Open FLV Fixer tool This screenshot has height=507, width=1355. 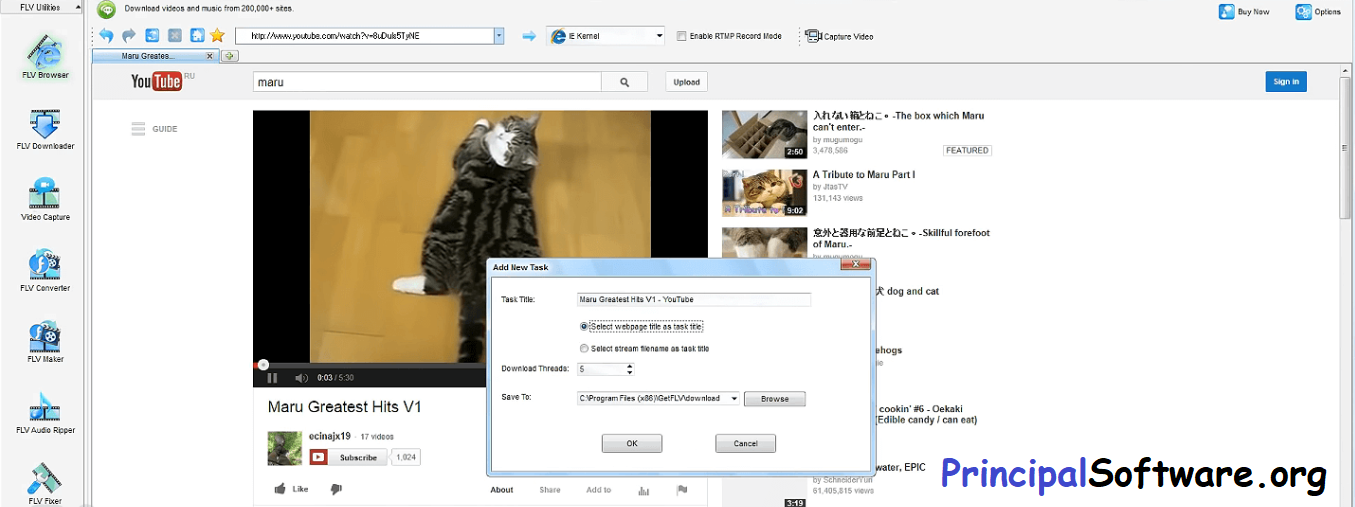[45, 483]
